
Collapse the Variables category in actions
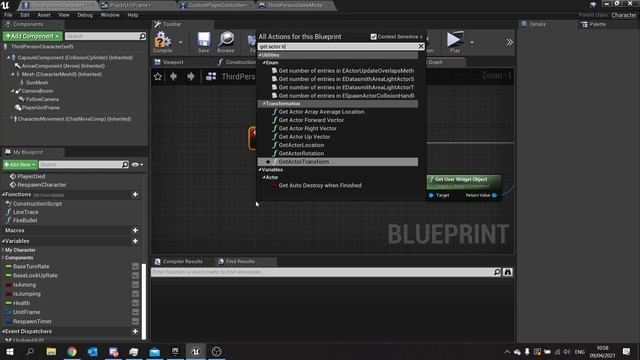pos(260,170)
